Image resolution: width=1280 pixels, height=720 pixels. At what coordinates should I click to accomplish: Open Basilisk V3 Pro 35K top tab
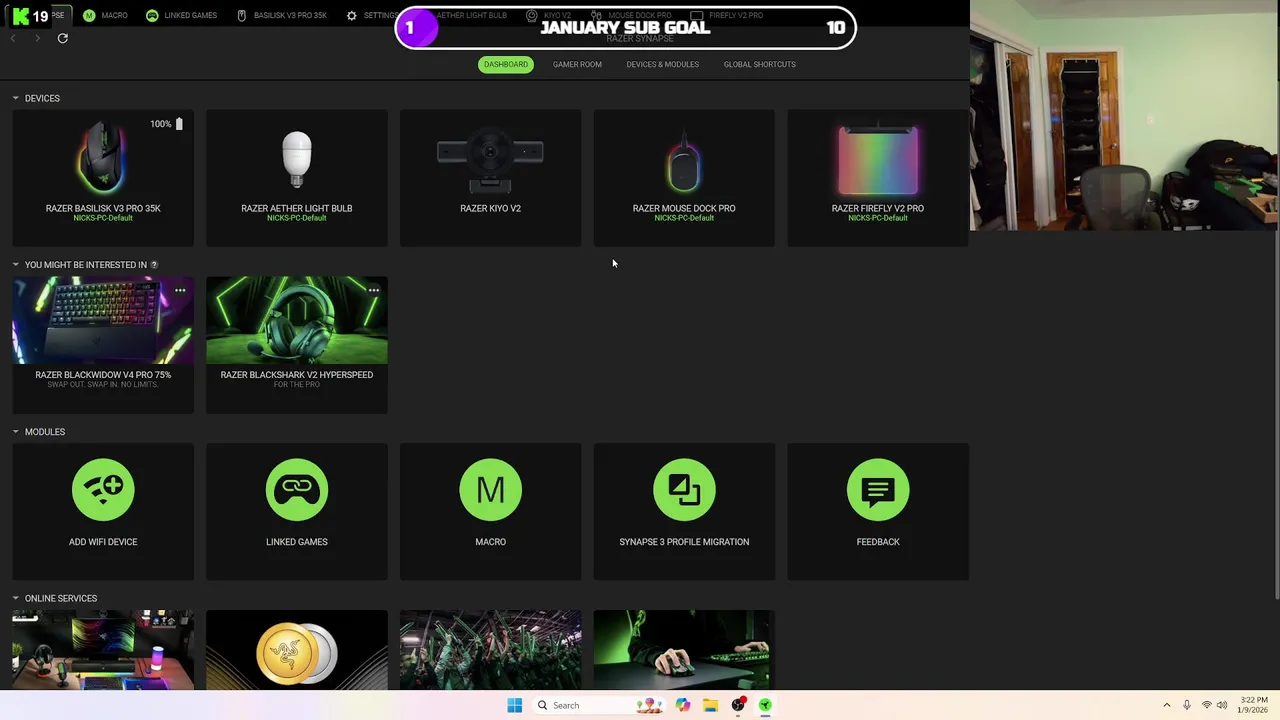pyautogui.click(x=282, y=16)
